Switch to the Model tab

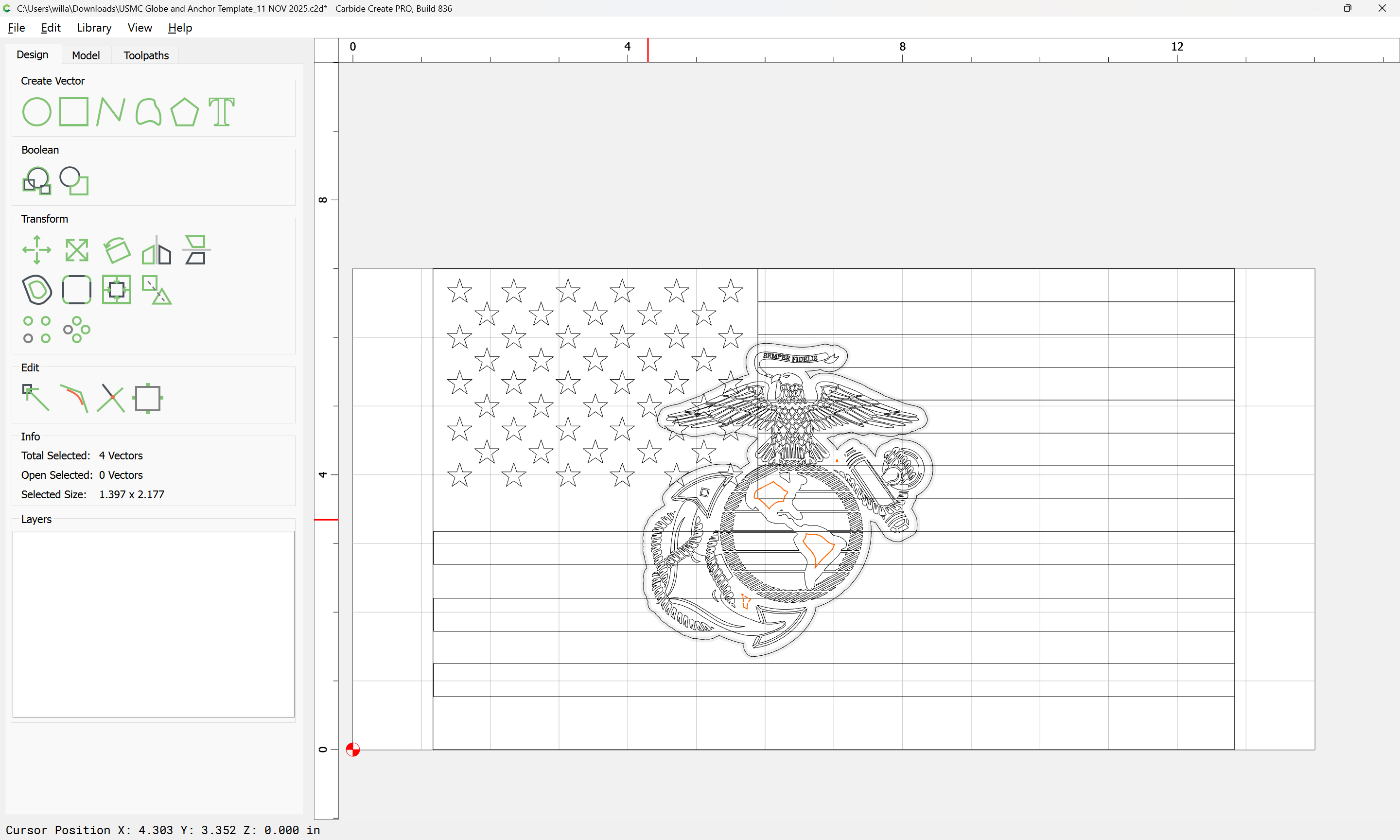86,55
